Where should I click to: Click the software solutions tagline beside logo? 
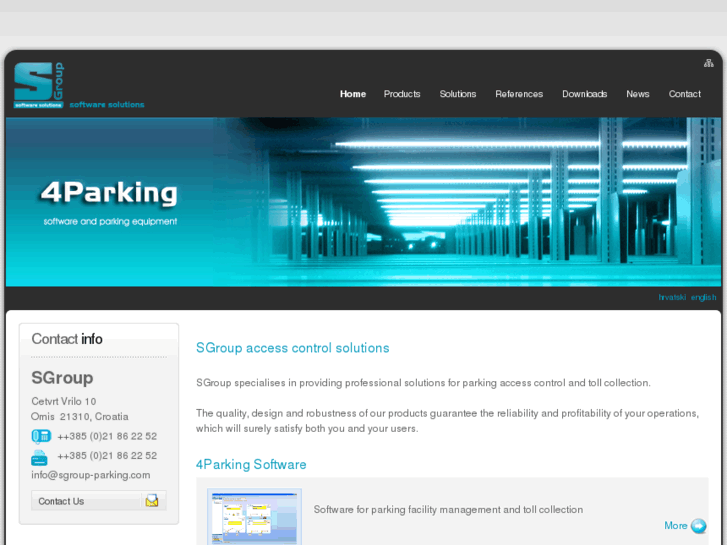(x=107, y=105)
